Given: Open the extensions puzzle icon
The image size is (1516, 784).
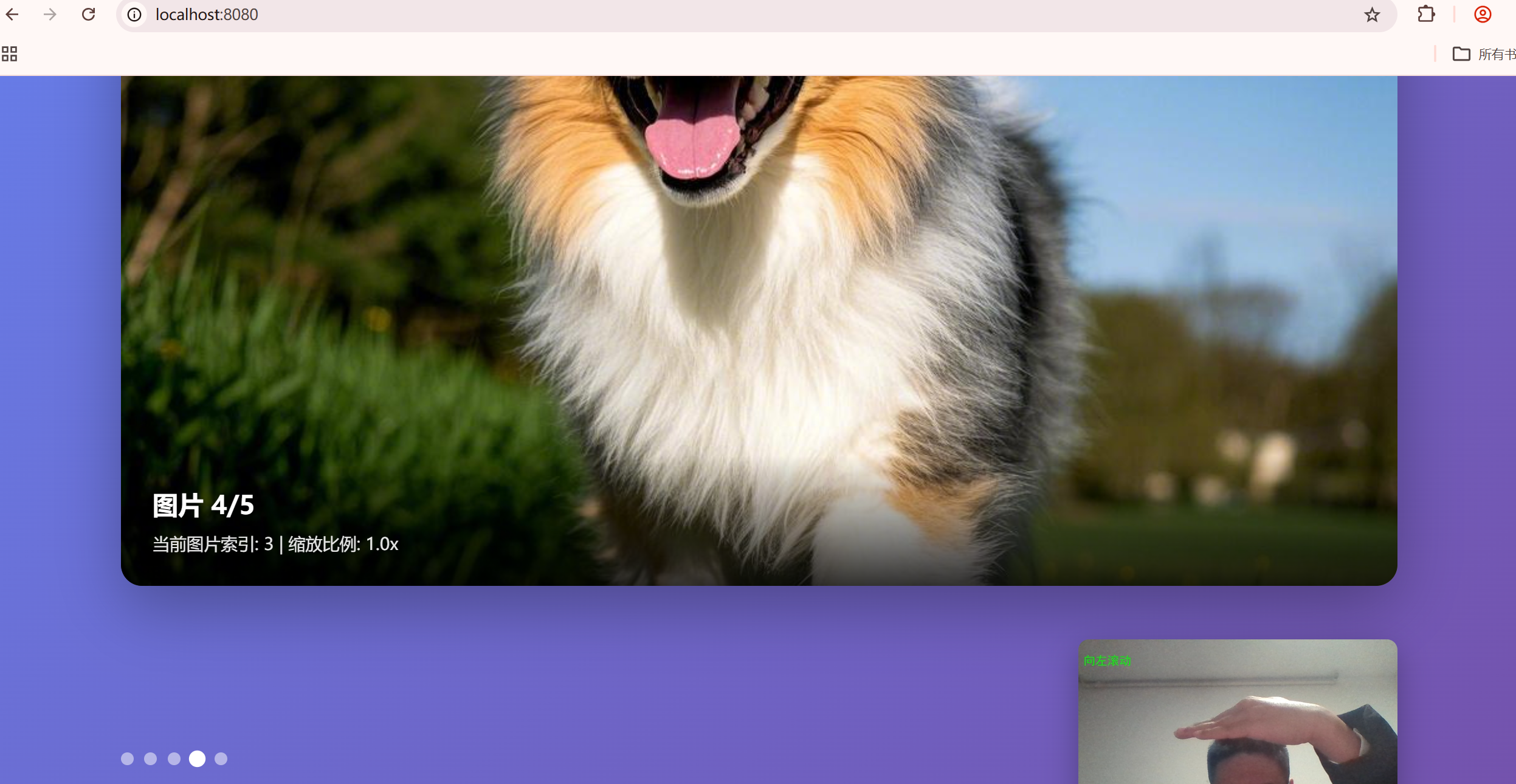Looking at the screenshot, I should tap(1426, 14).
